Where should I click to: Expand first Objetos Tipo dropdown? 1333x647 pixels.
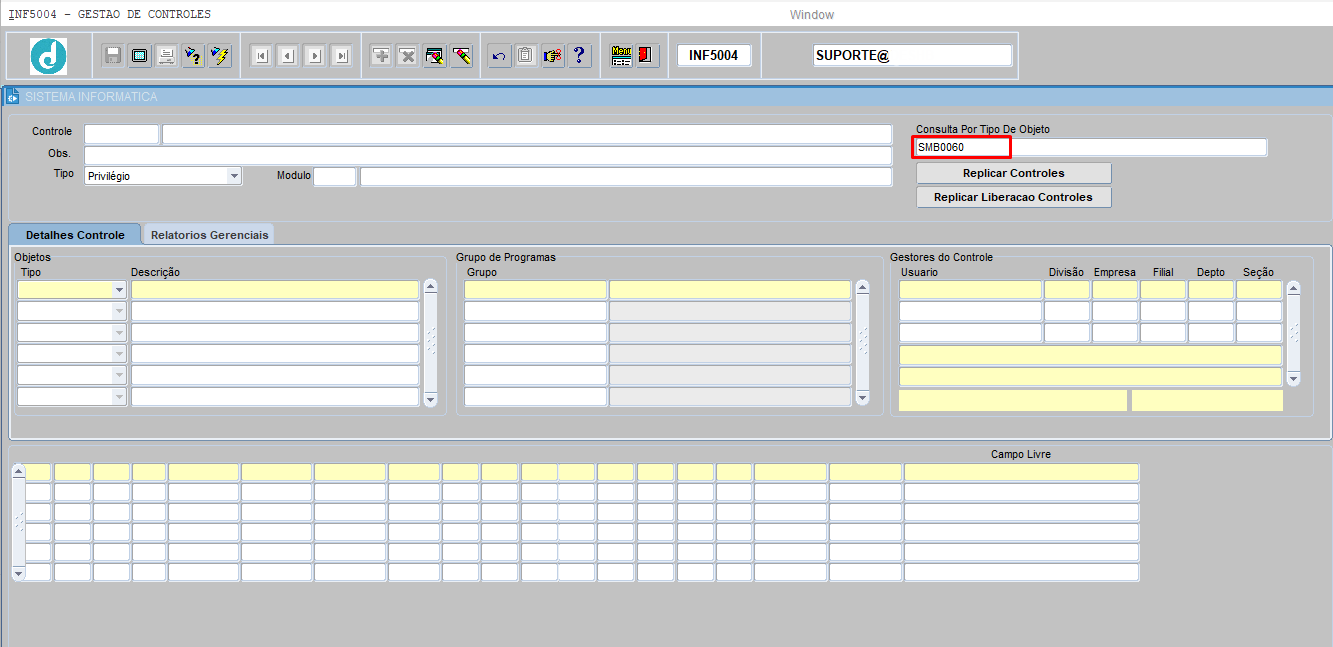click(x=119, y=290)
